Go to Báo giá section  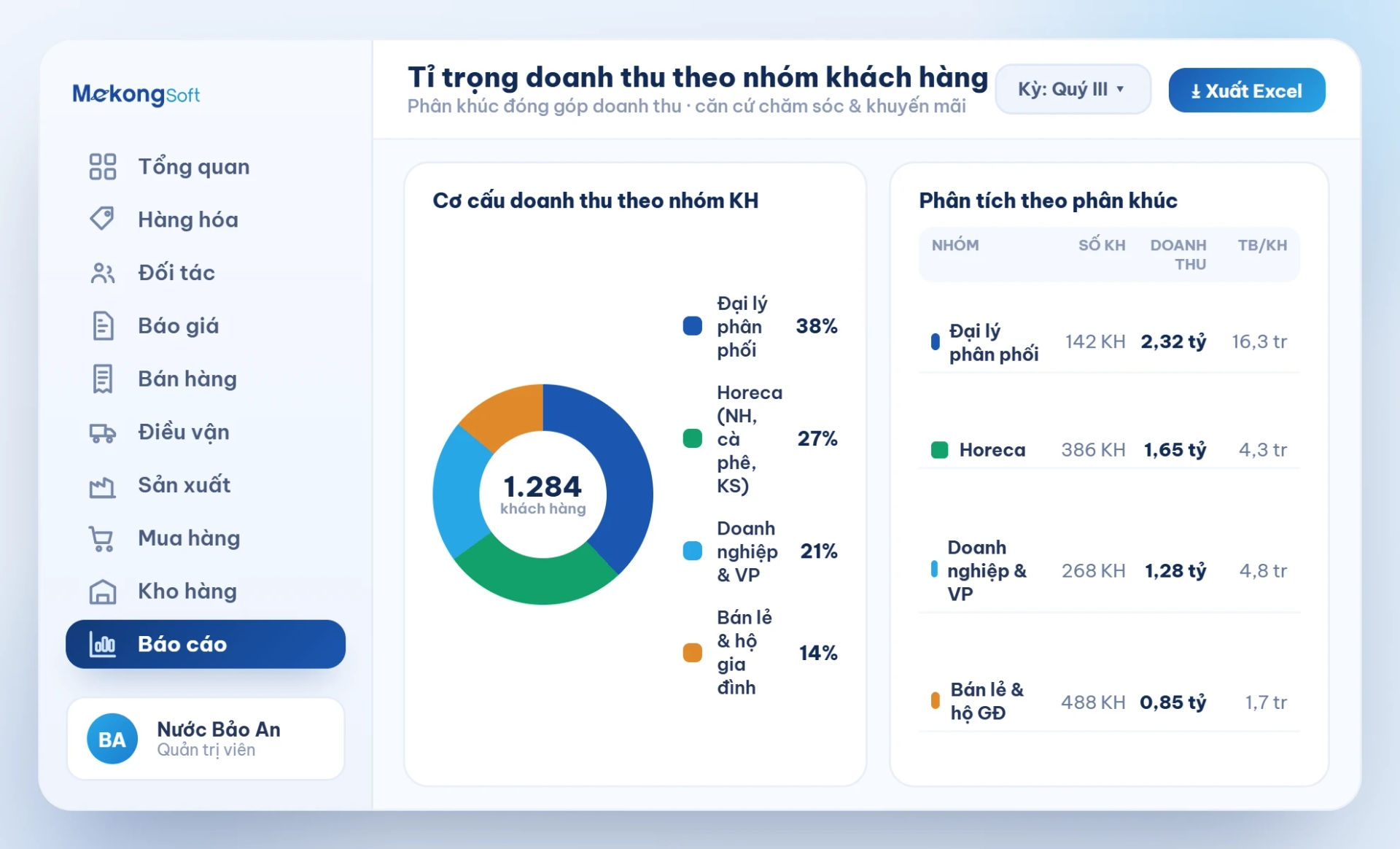[206, 326]
